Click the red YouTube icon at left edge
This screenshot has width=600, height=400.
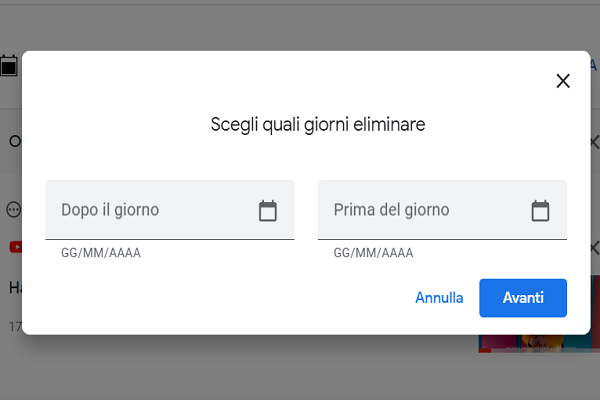[15, 247]
